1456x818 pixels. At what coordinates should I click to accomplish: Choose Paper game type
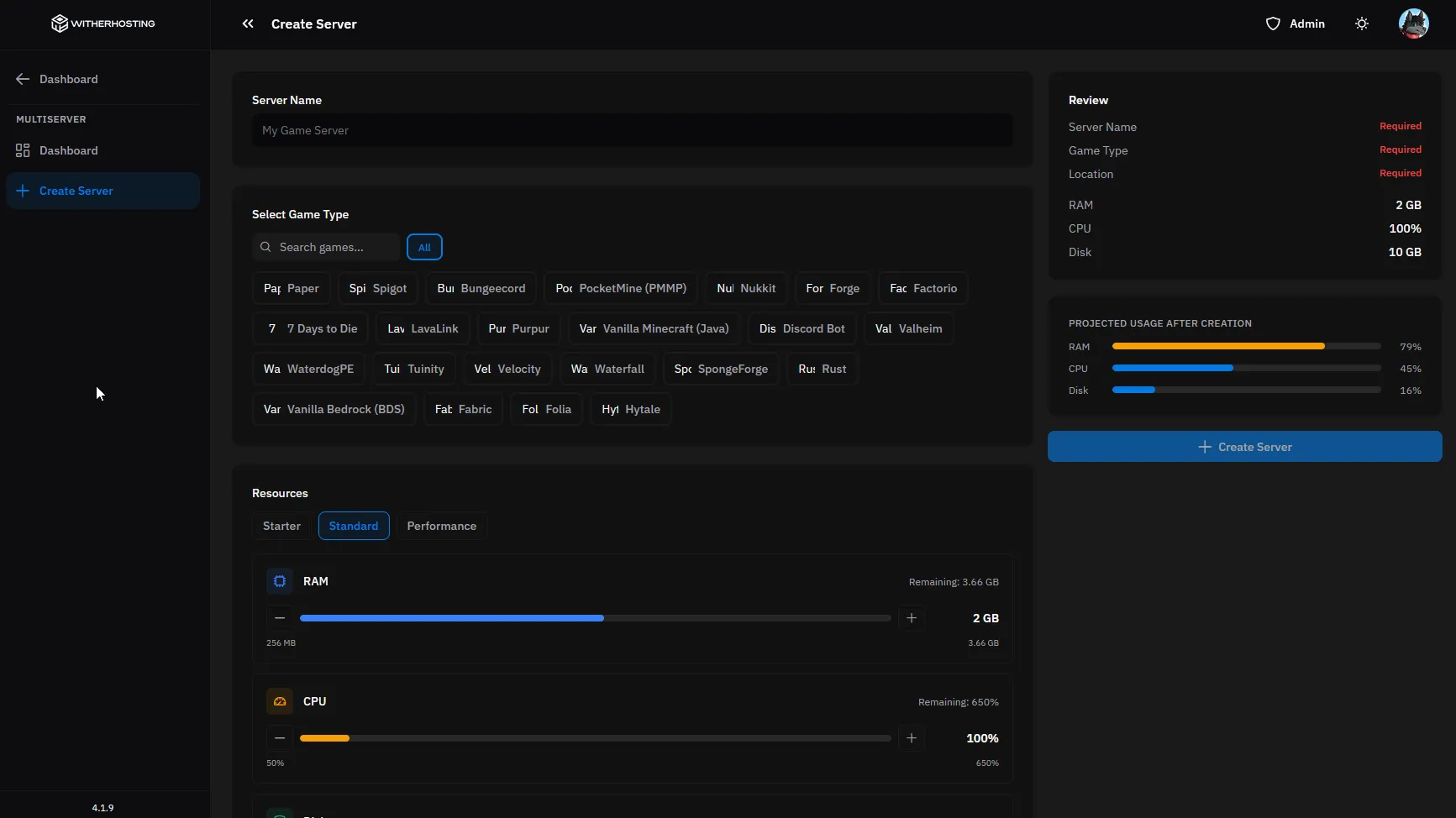pyautogui.click(x=292, y=288)
